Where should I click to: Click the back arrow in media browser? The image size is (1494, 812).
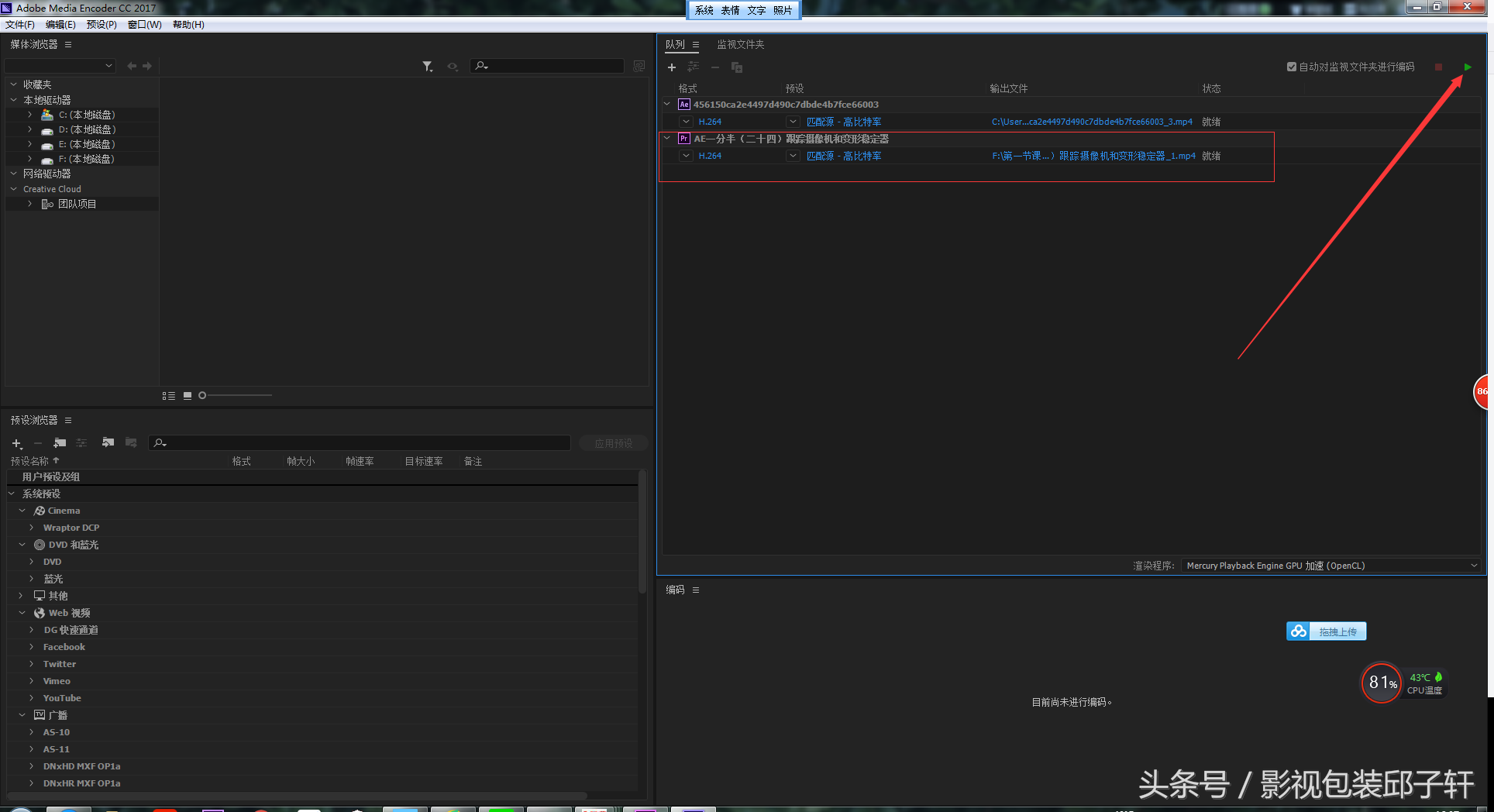click(132, 66)
